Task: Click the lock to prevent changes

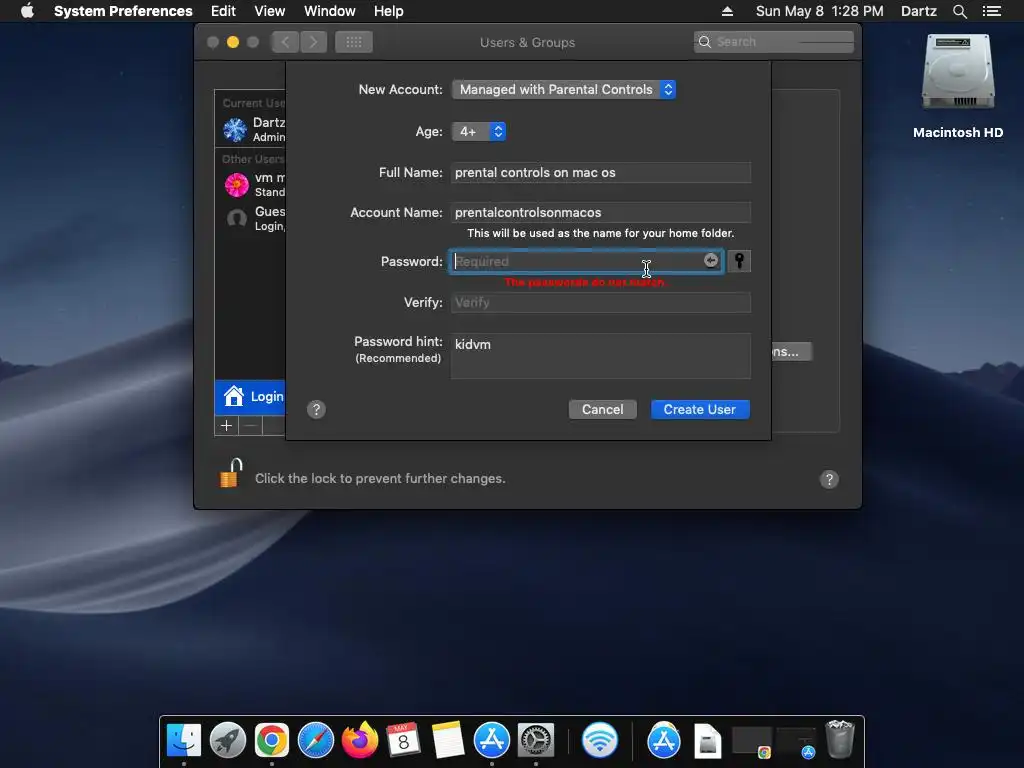Action: coord(231,473)
